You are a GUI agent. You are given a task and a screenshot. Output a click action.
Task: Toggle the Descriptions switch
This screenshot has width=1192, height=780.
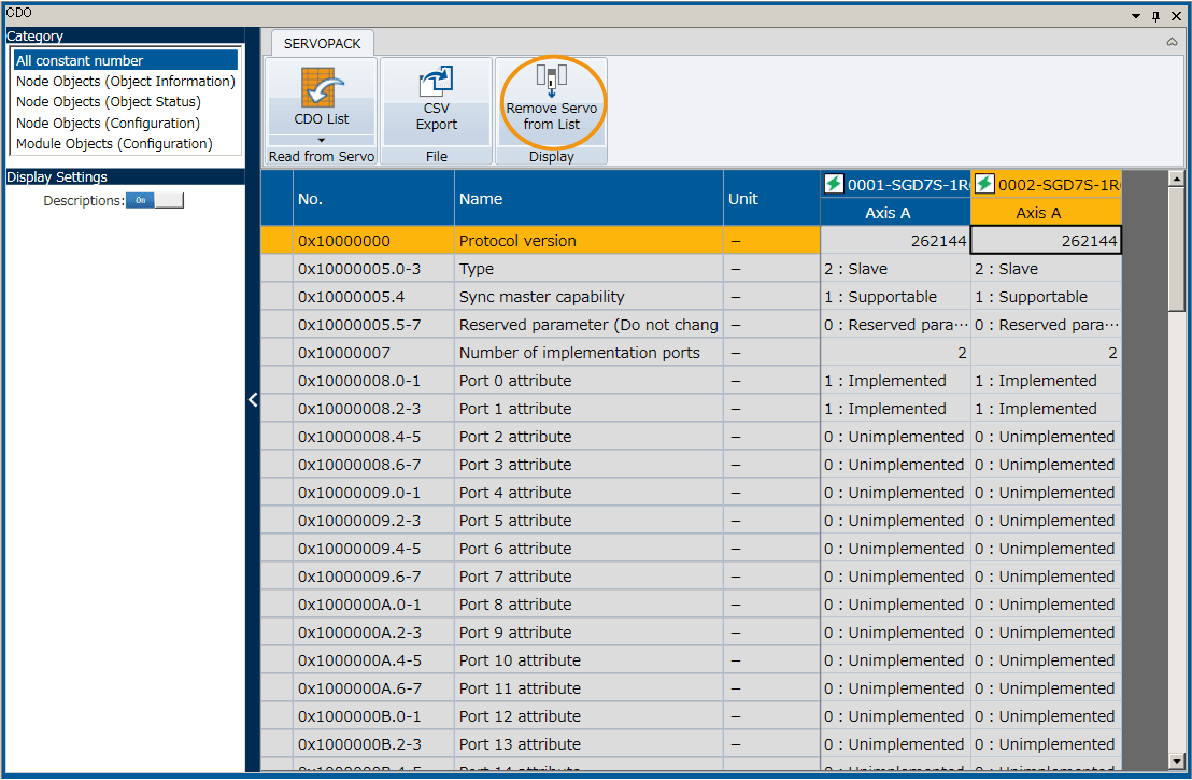pos(155,200)
